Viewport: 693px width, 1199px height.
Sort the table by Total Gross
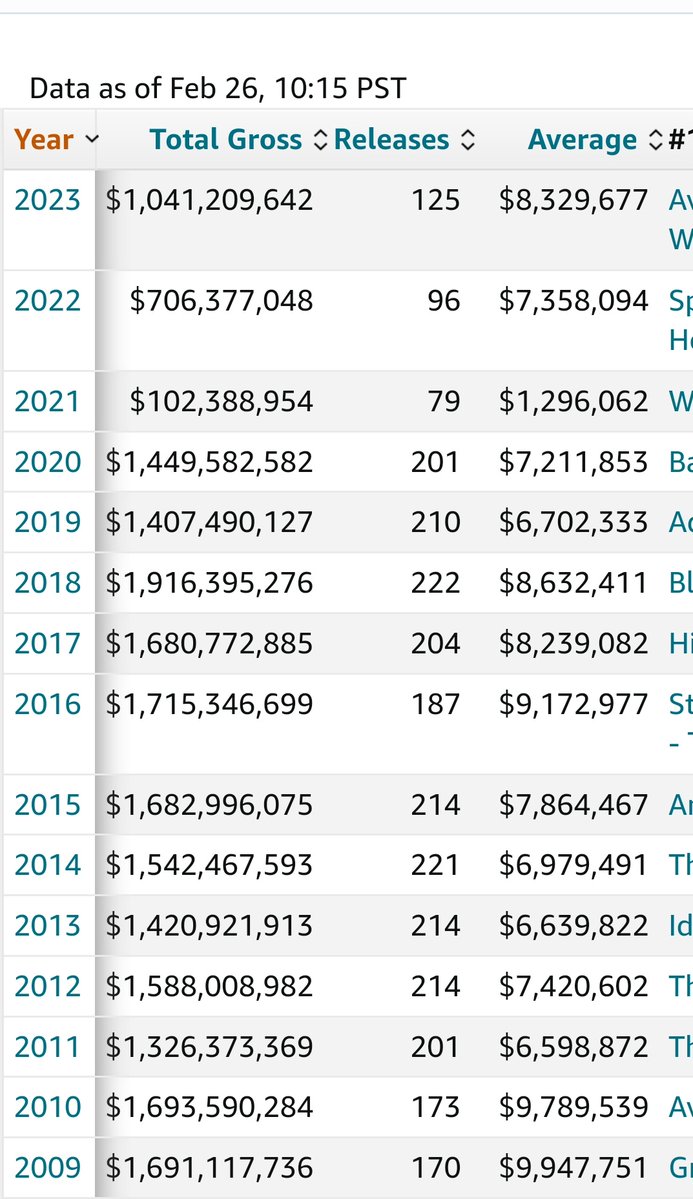[225, 139]
